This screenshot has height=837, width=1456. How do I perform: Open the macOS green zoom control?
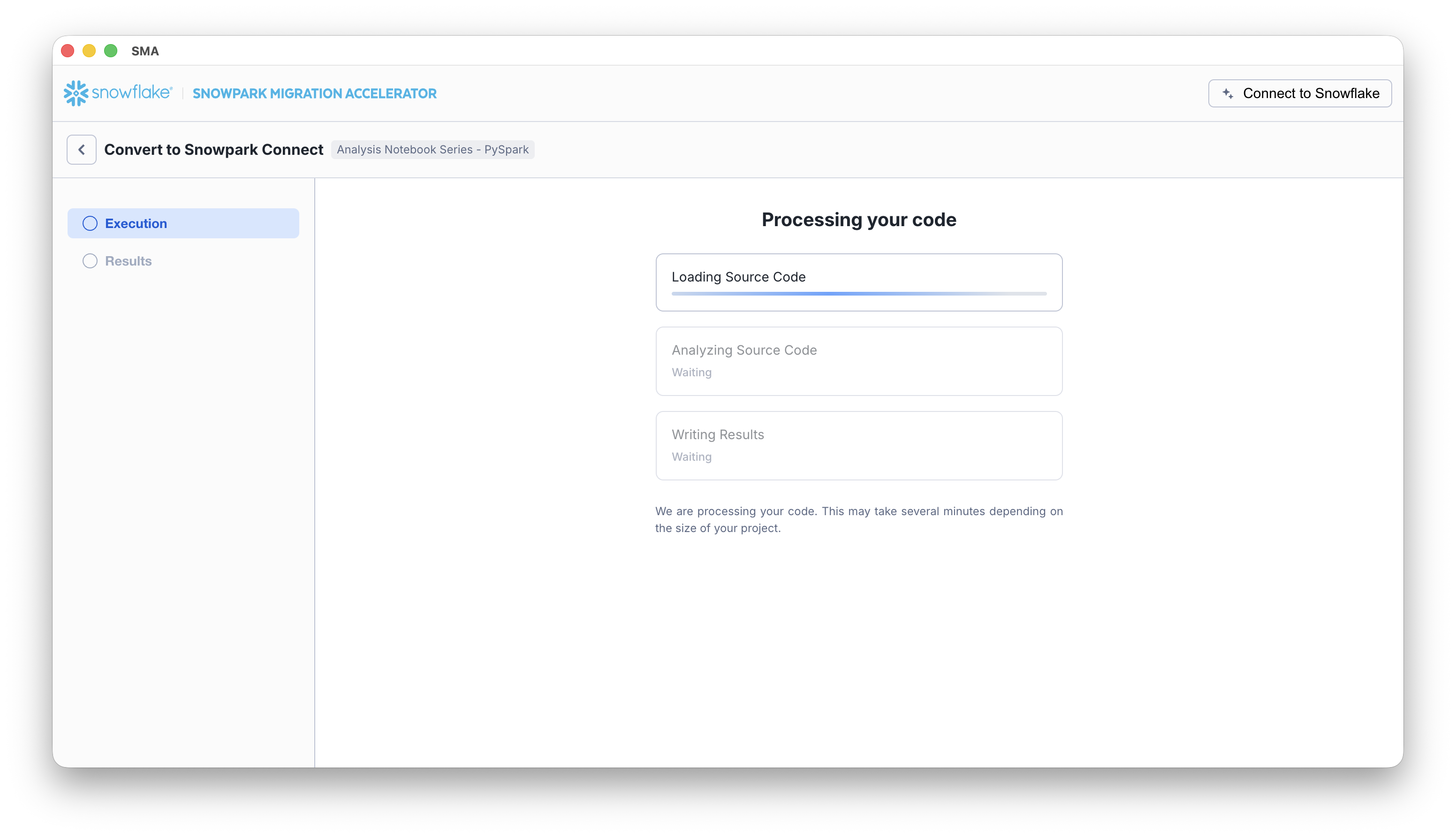coord(110,51)
